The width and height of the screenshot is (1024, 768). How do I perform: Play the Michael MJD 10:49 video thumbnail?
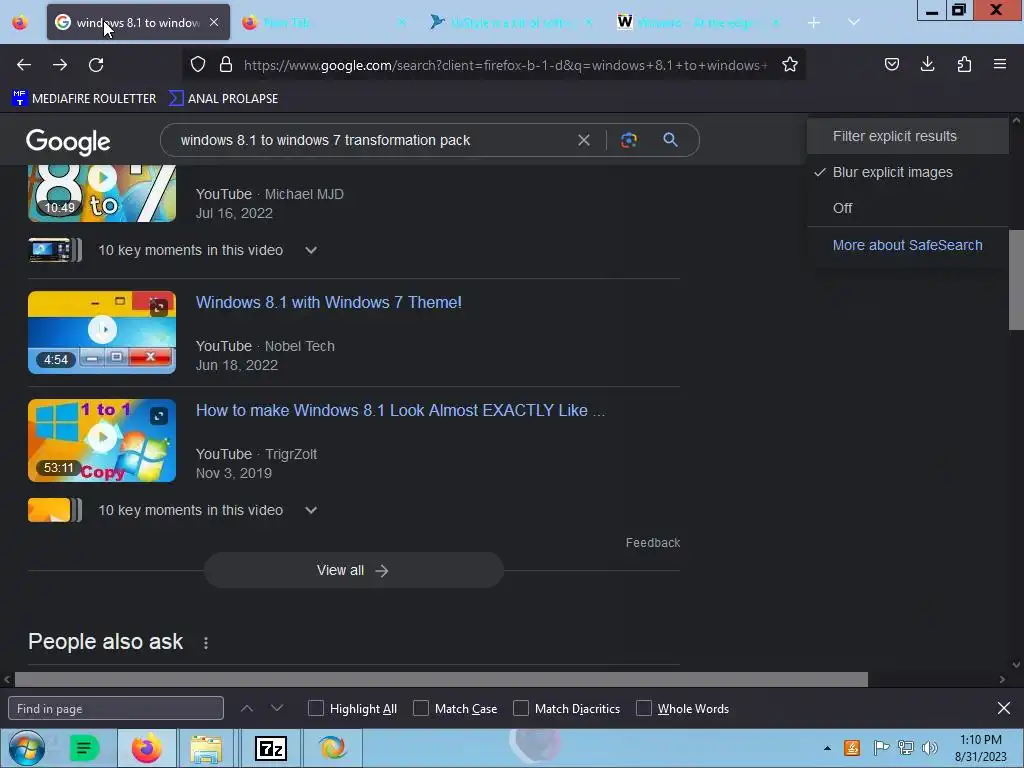102,193
